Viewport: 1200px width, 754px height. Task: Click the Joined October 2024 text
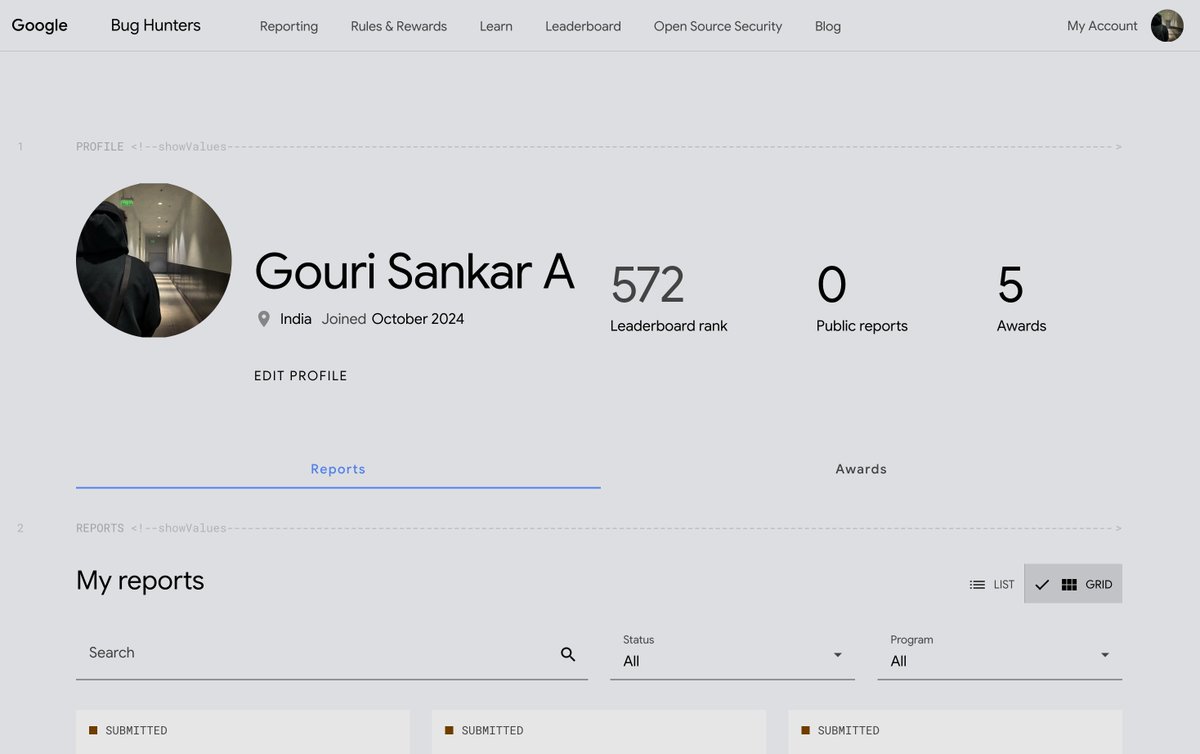tap(393, 319)
